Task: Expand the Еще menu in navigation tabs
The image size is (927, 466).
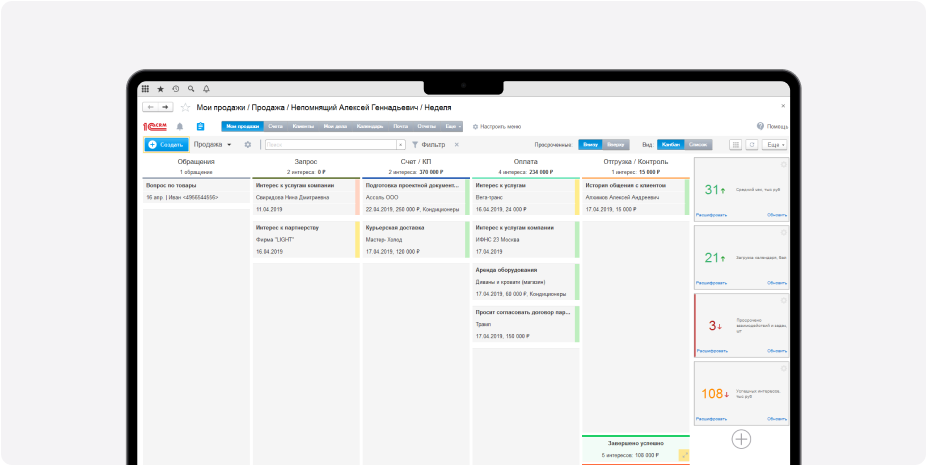Action: click(x=453, y=127)
